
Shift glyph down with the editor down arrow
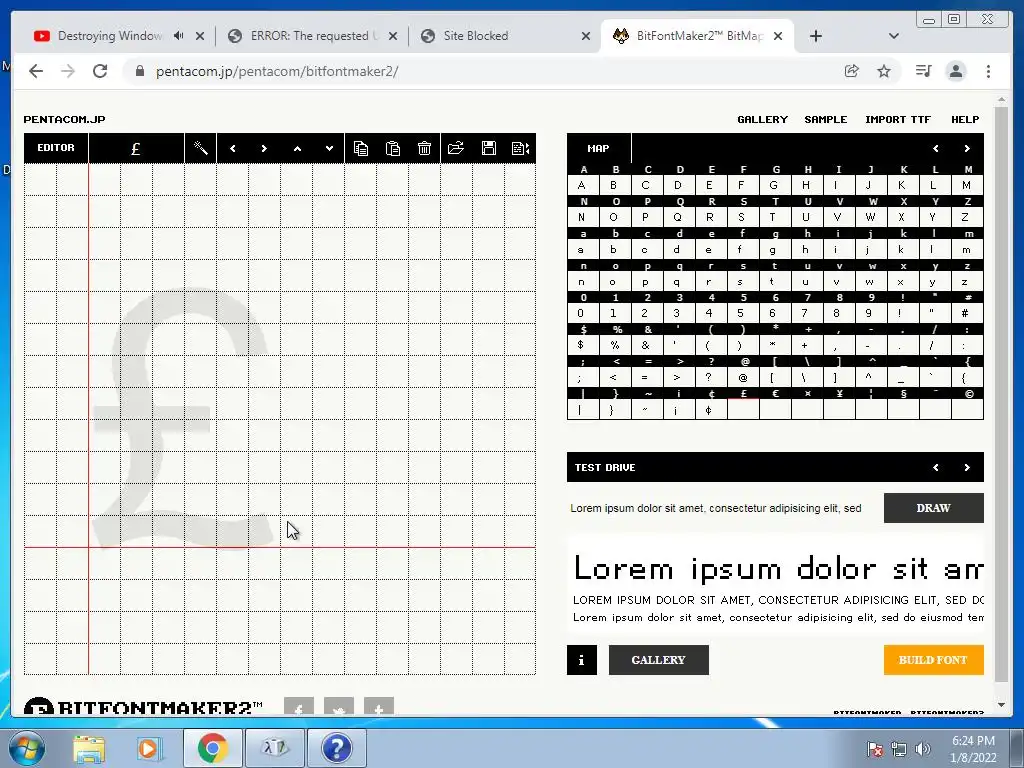pos(329,148)
